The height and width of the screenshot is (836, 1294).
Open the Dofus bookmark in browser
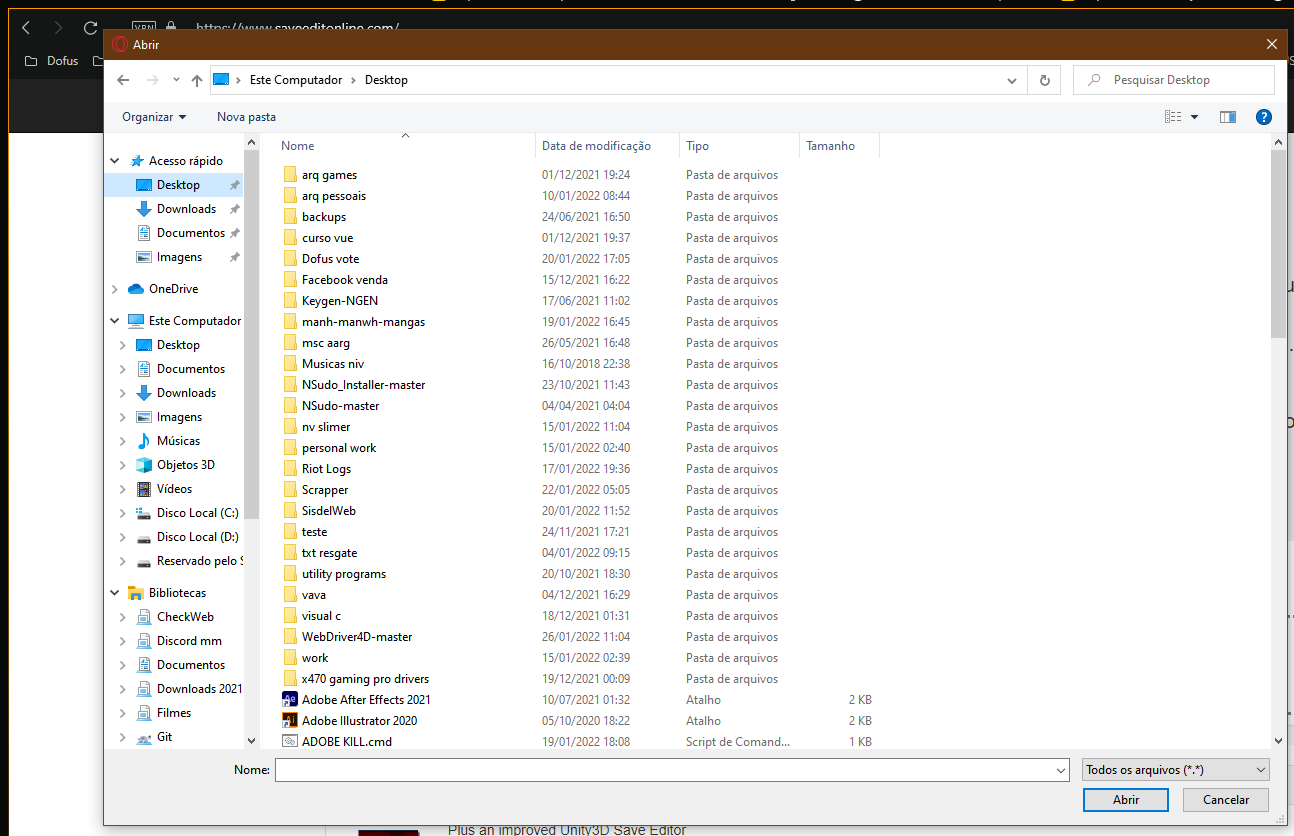click(53, 61)
